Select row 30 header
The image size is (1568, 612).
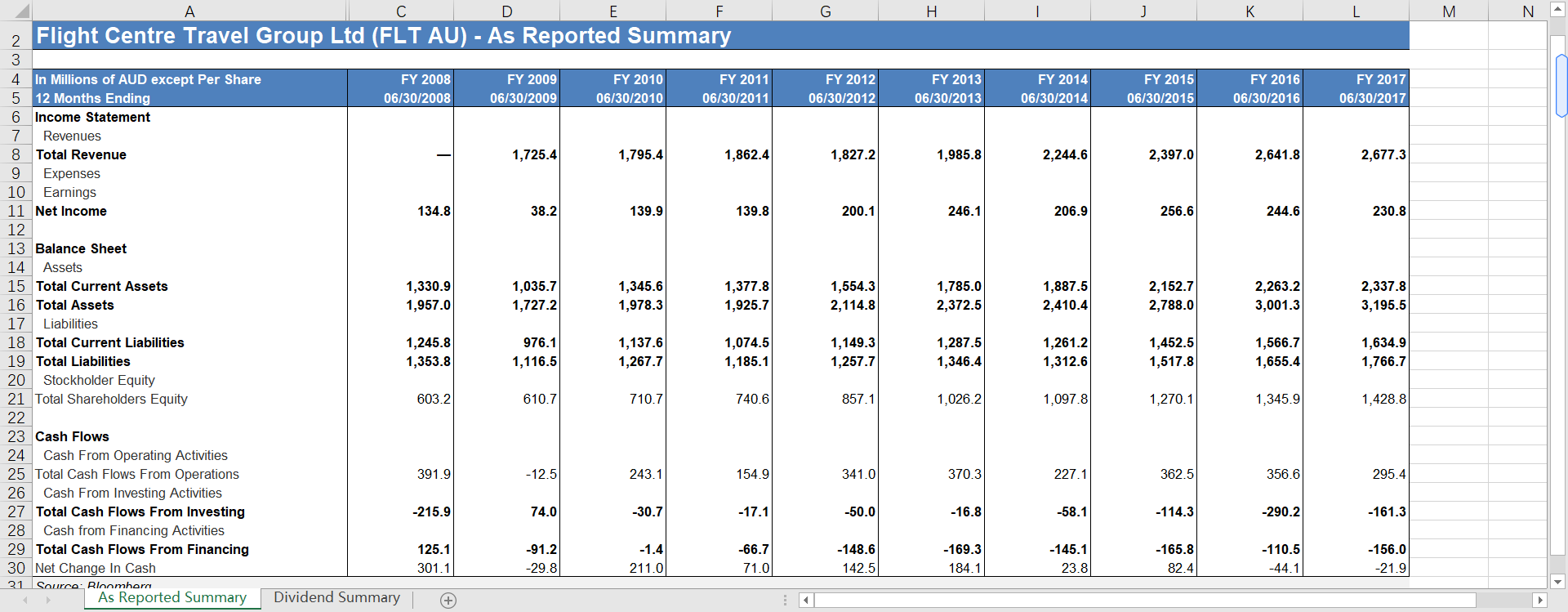(x=16, y=568)
